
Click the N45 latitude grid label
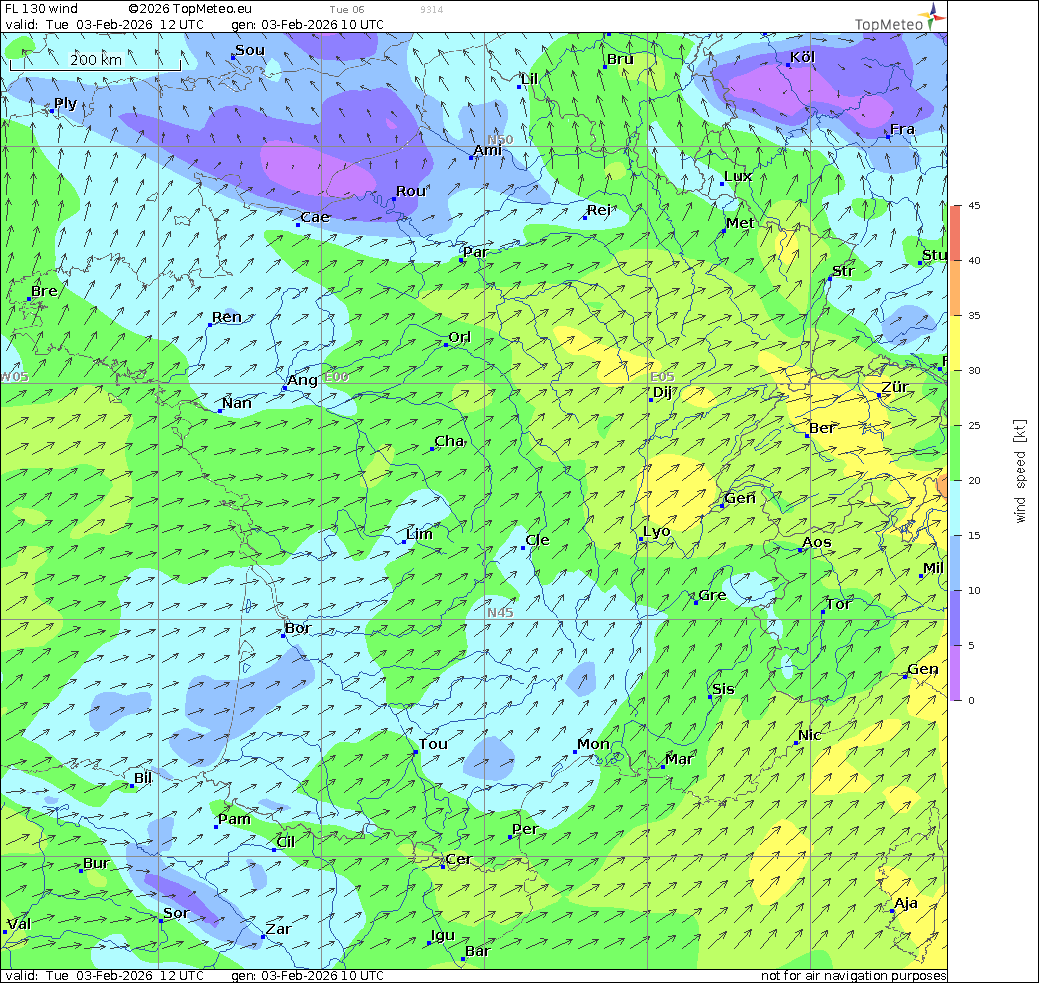(500, 613)
